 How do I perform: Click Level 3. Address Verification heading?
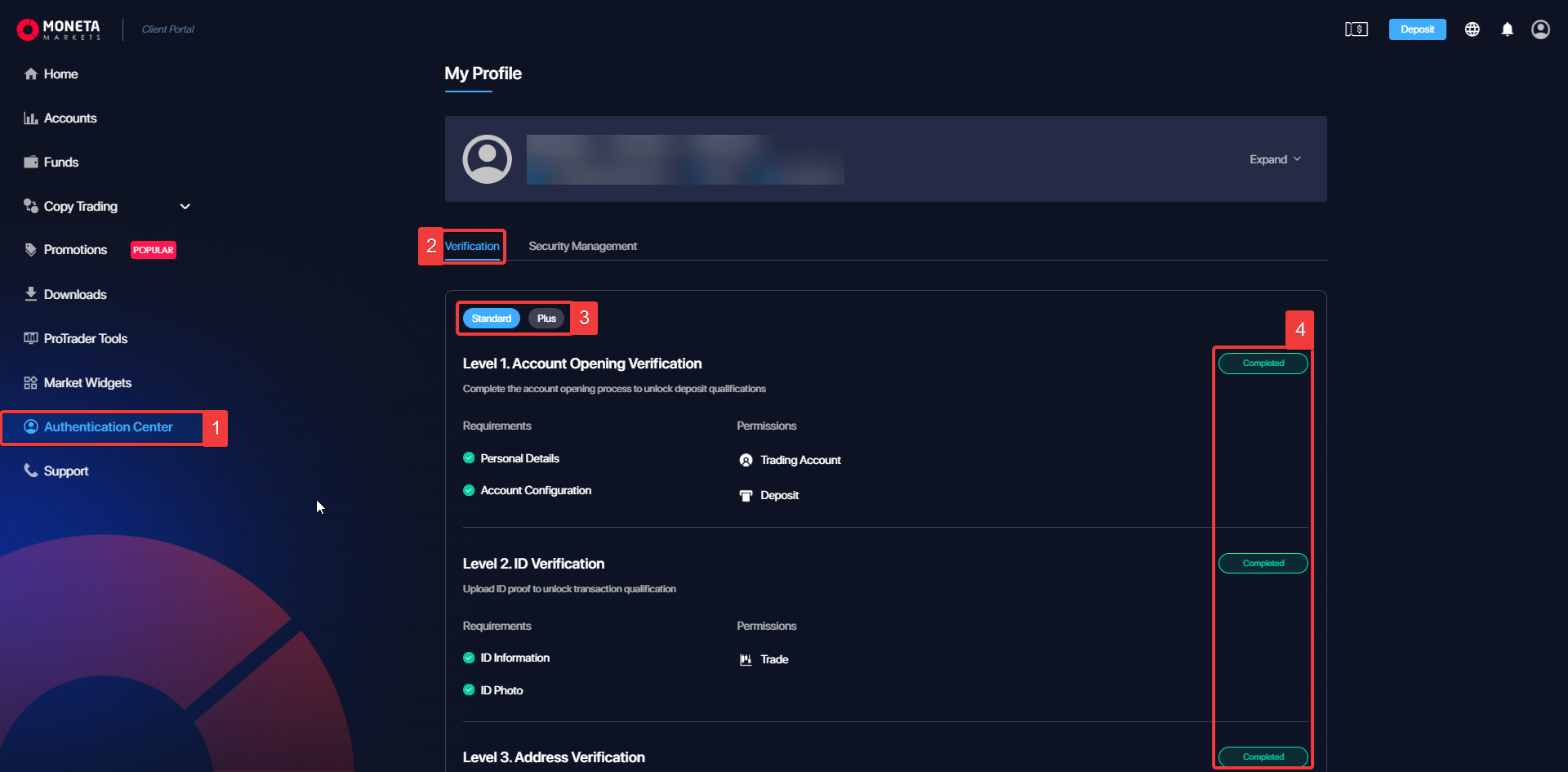[554, 757]
